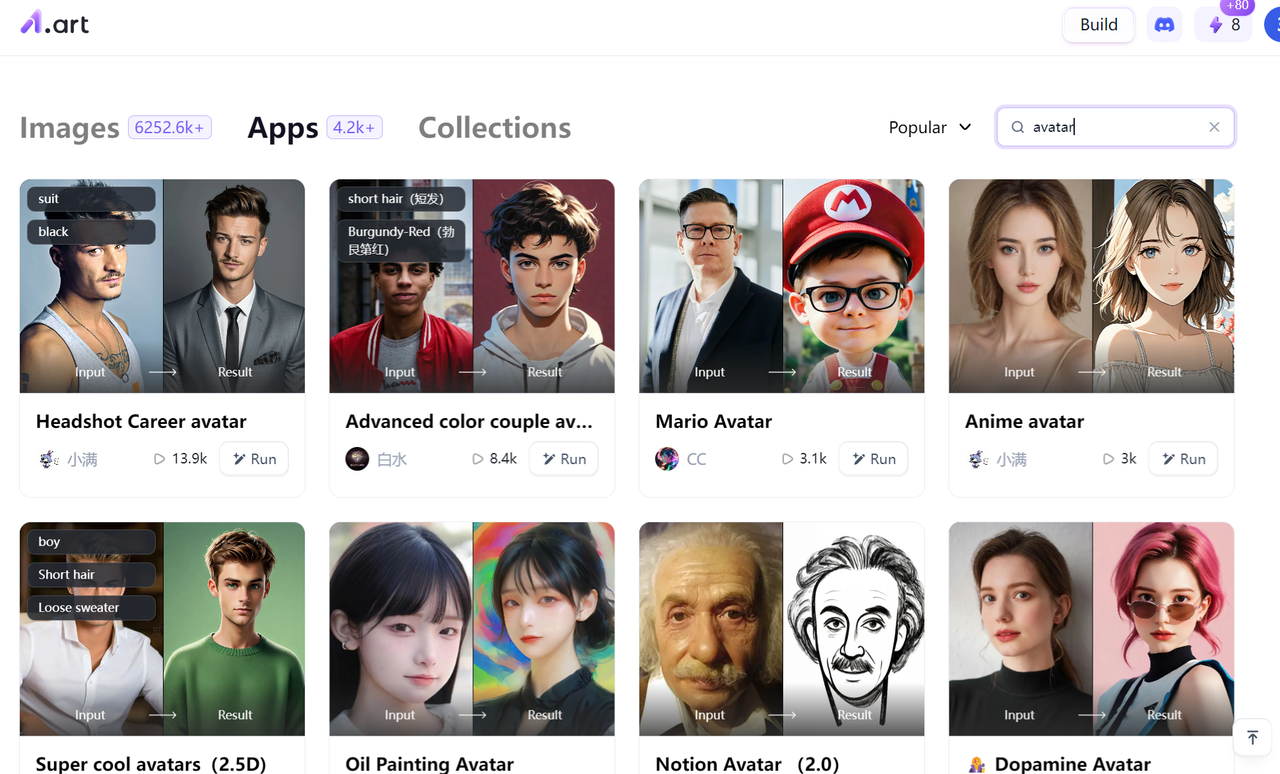Click 小满 avatar icon under Headshot Career
Viewport: 1280px width, 774px height.
49,459
